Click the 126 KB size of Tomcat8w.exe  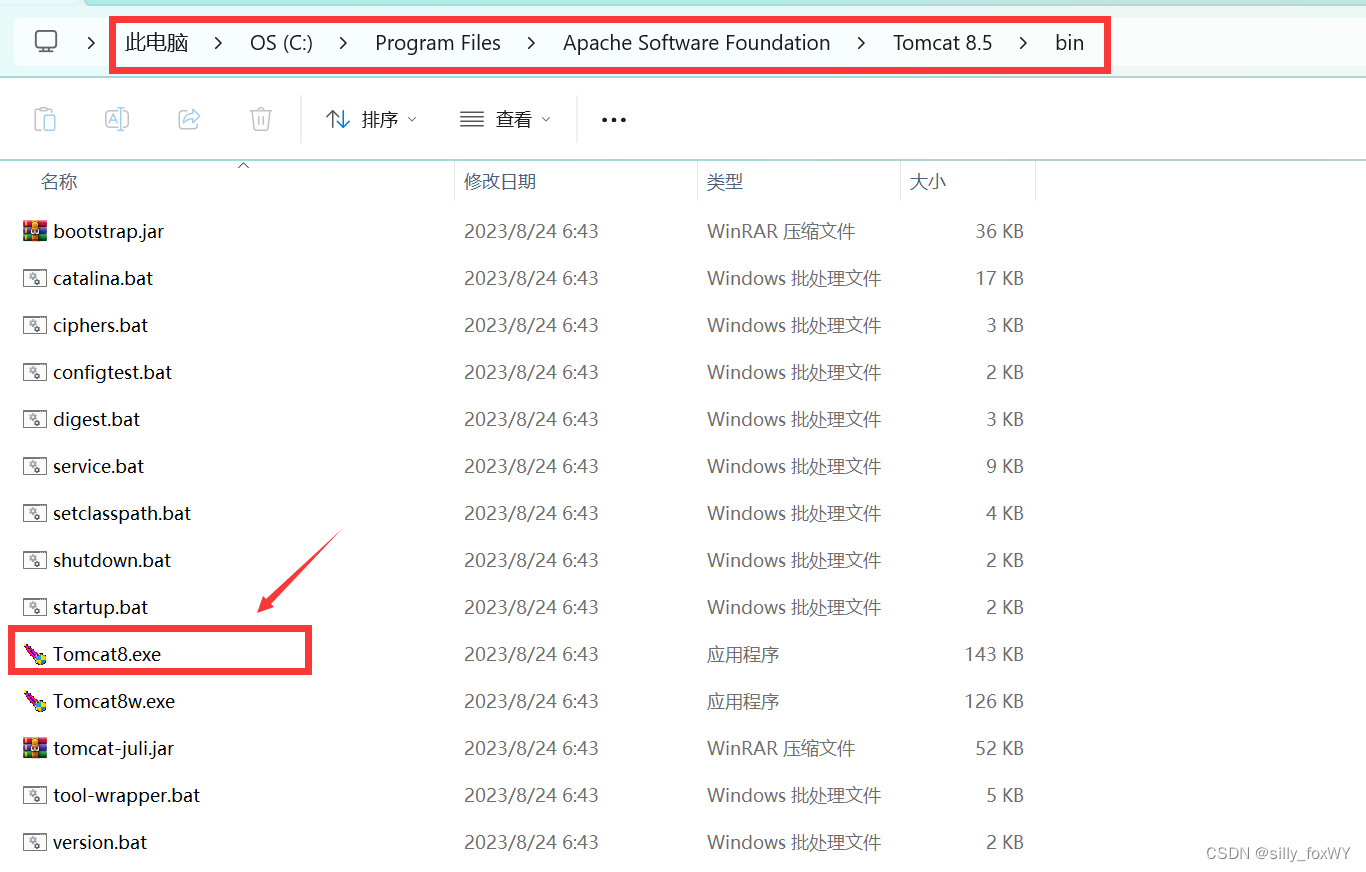(994, 701)
